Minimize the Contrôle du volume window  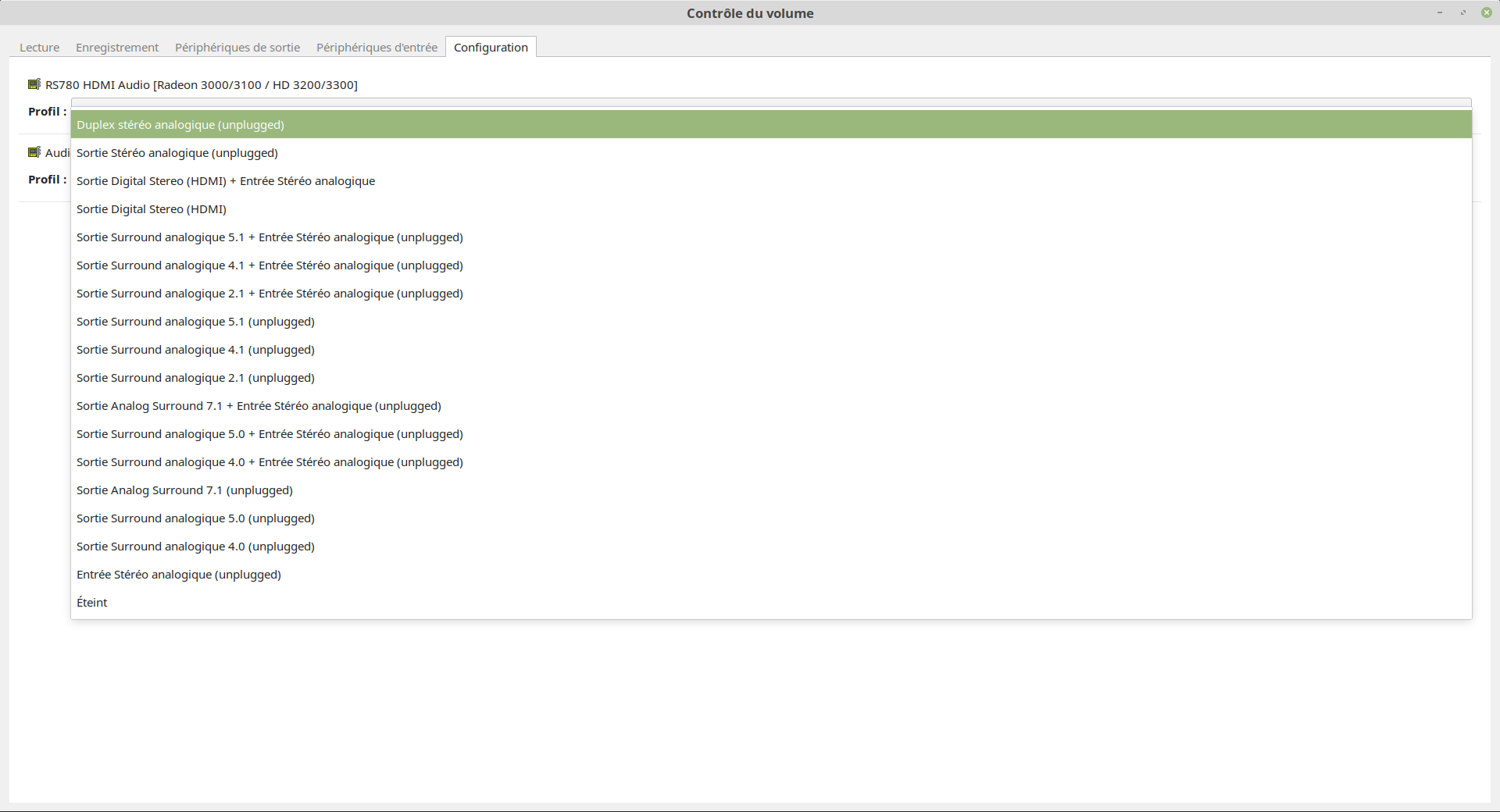click(x=1439, y=12)
